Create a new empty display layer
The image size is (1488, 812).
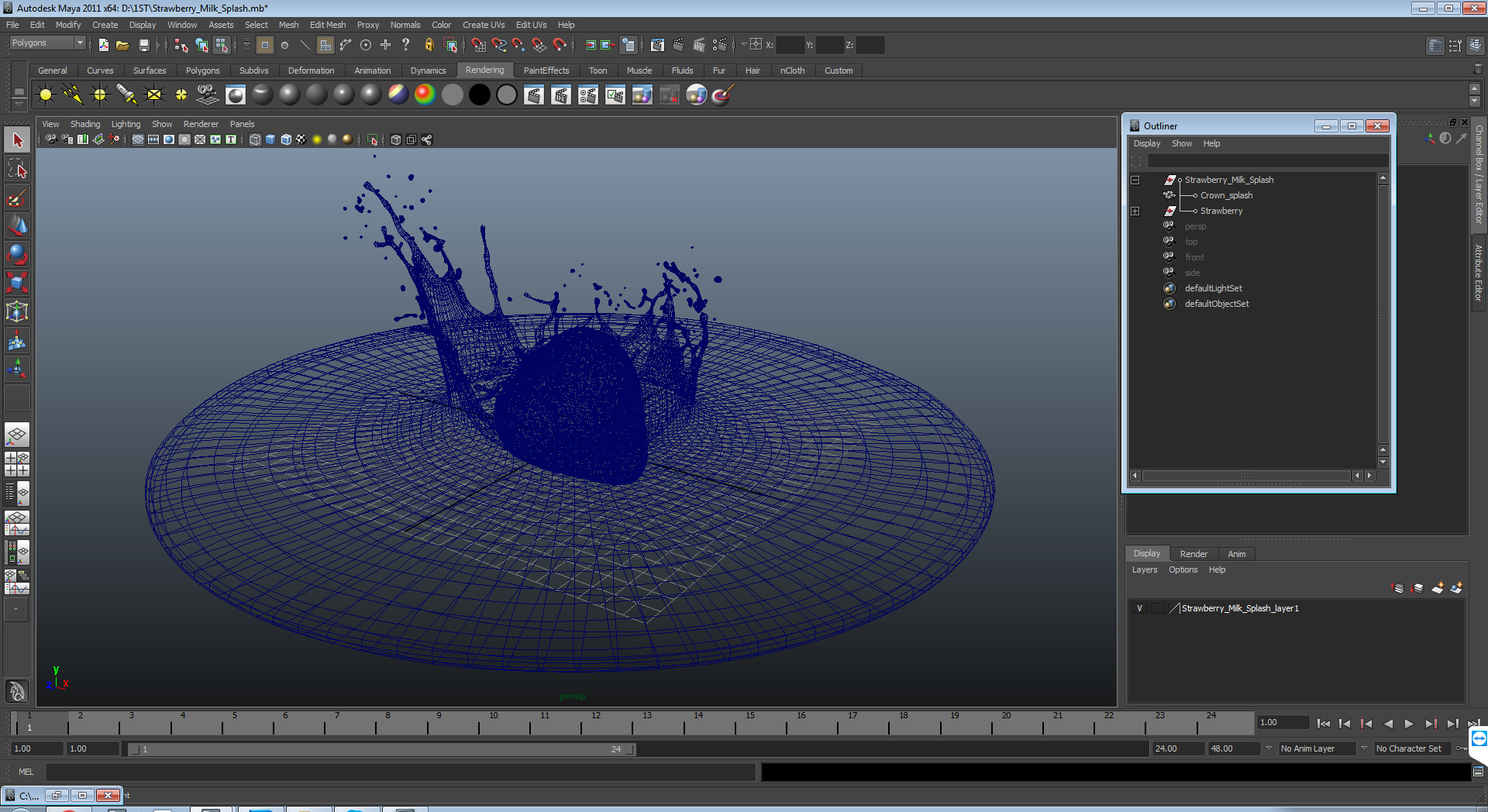click(x=1437, y=588)
